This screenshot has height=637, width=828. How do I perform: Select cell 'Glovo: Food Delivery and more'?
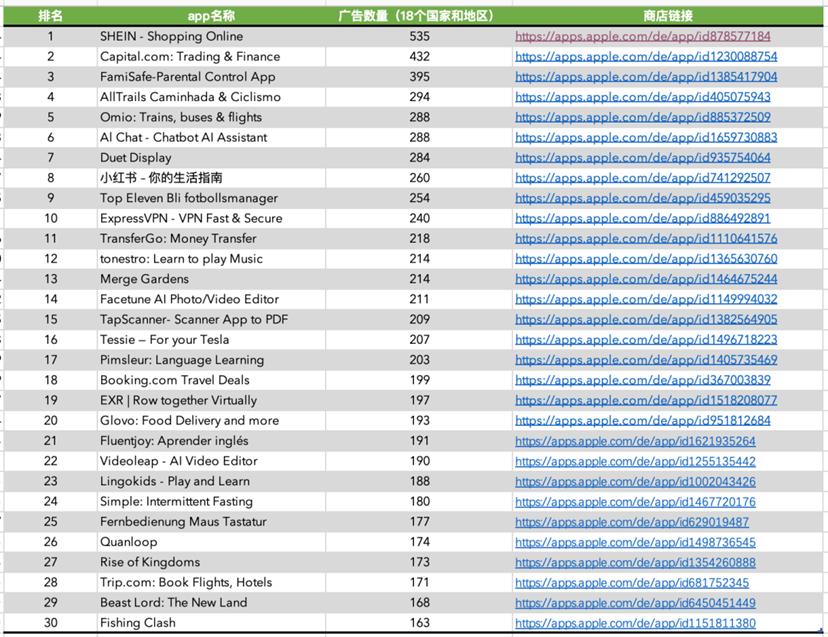(211, 420)
